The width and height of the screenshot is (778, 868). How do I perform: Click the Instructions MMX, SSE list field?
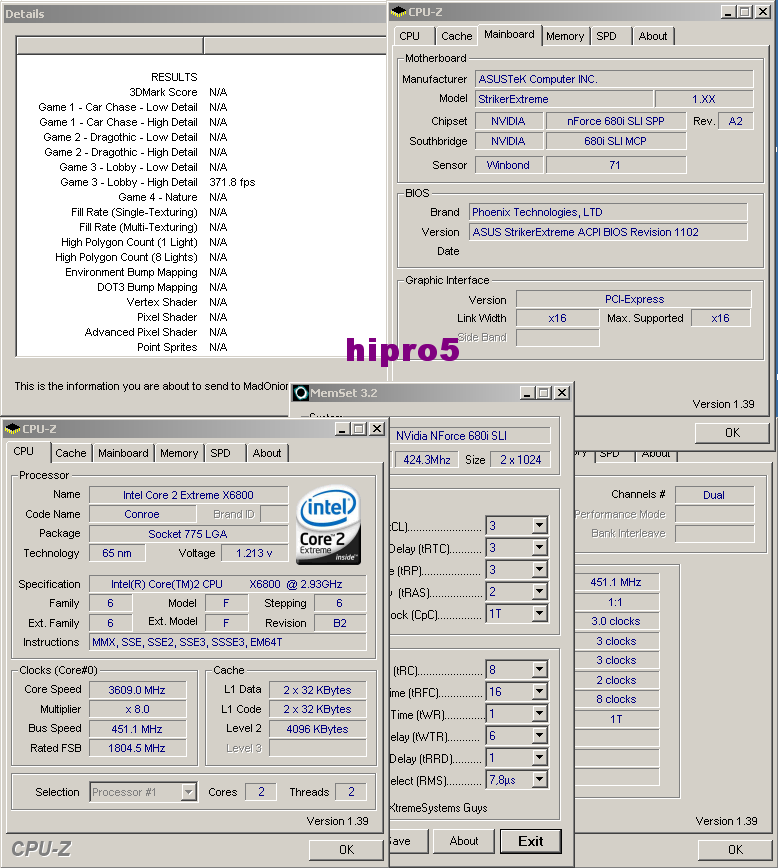coord(228,642)
